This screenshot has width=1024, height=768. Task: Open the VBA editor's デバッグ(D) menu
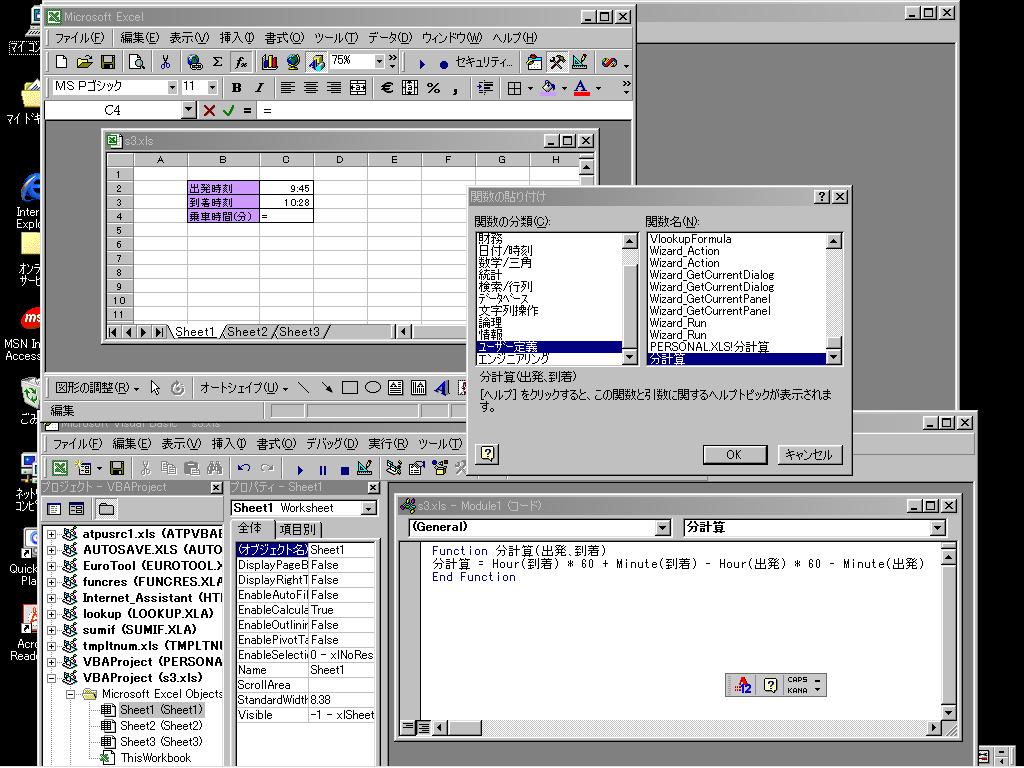coord(332,444)
